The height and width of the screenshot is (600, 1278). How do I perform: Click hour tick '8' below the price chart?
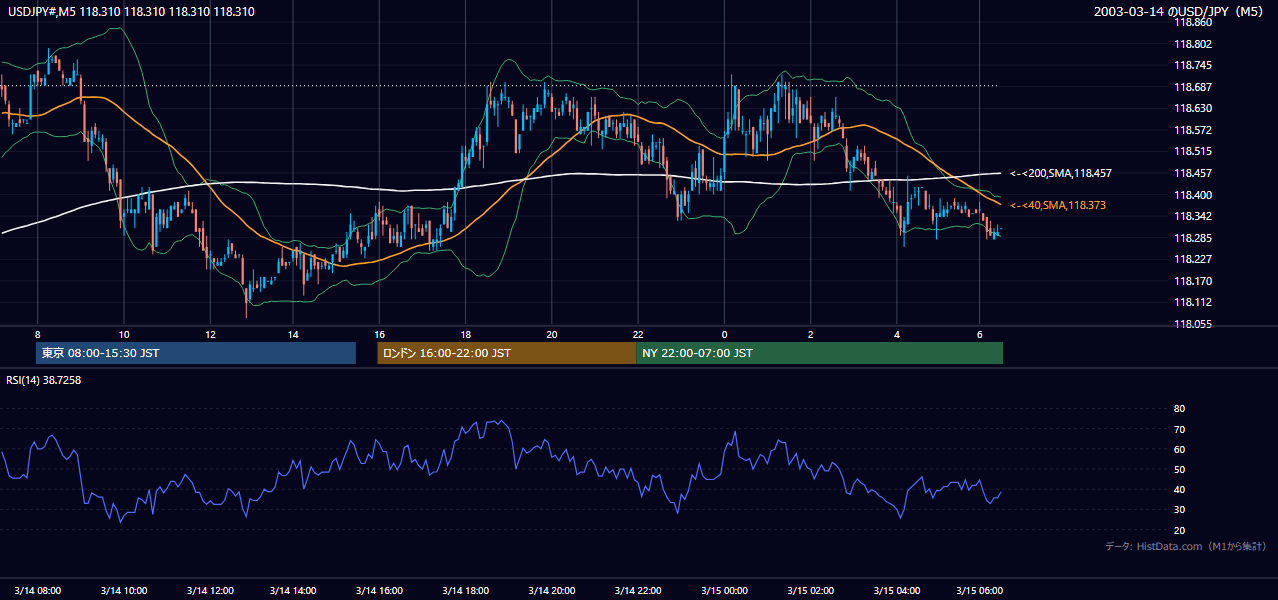pos(38,334)
